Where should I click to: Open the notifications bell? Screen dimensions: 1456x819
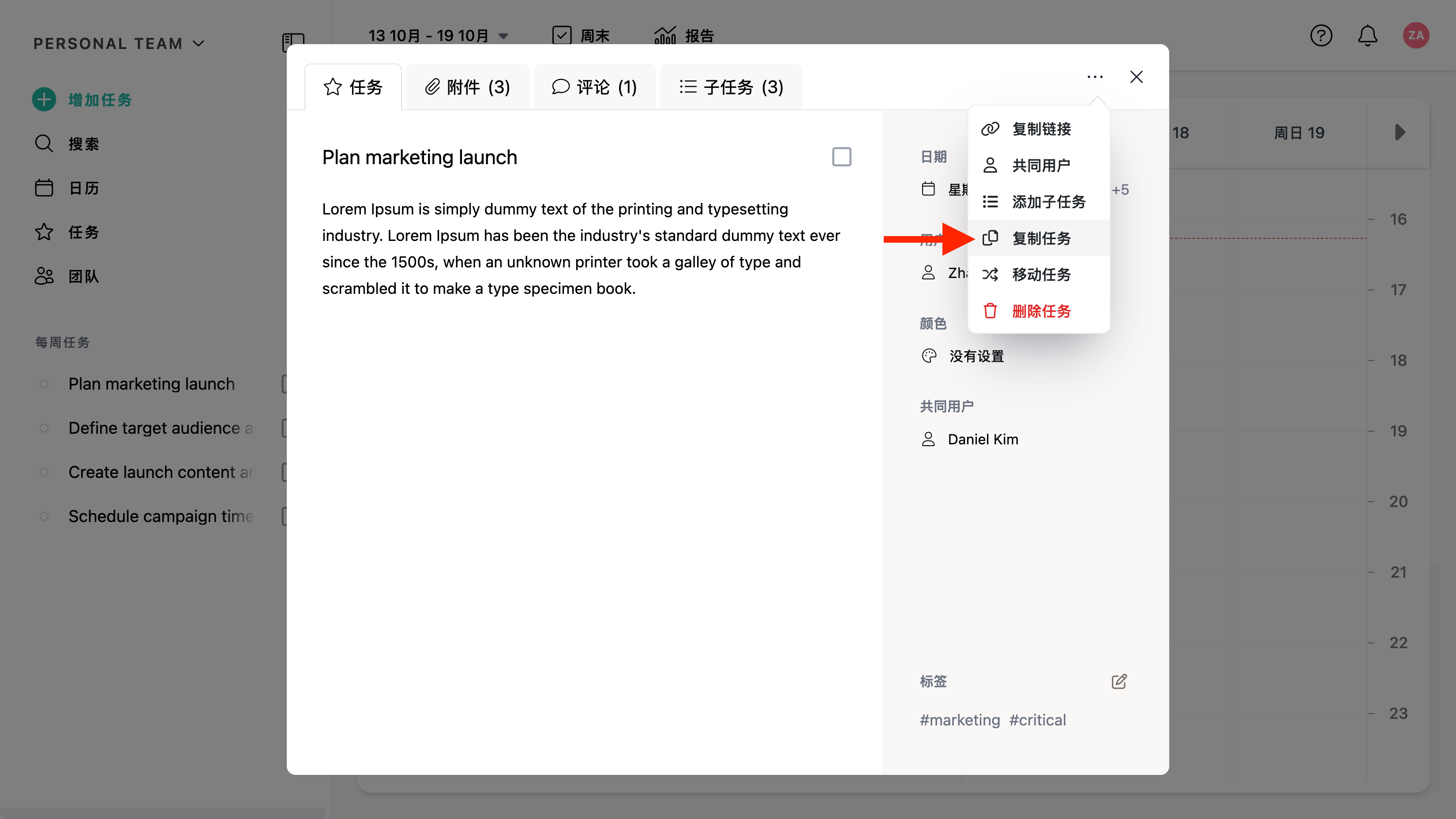tap(1367, 36)
